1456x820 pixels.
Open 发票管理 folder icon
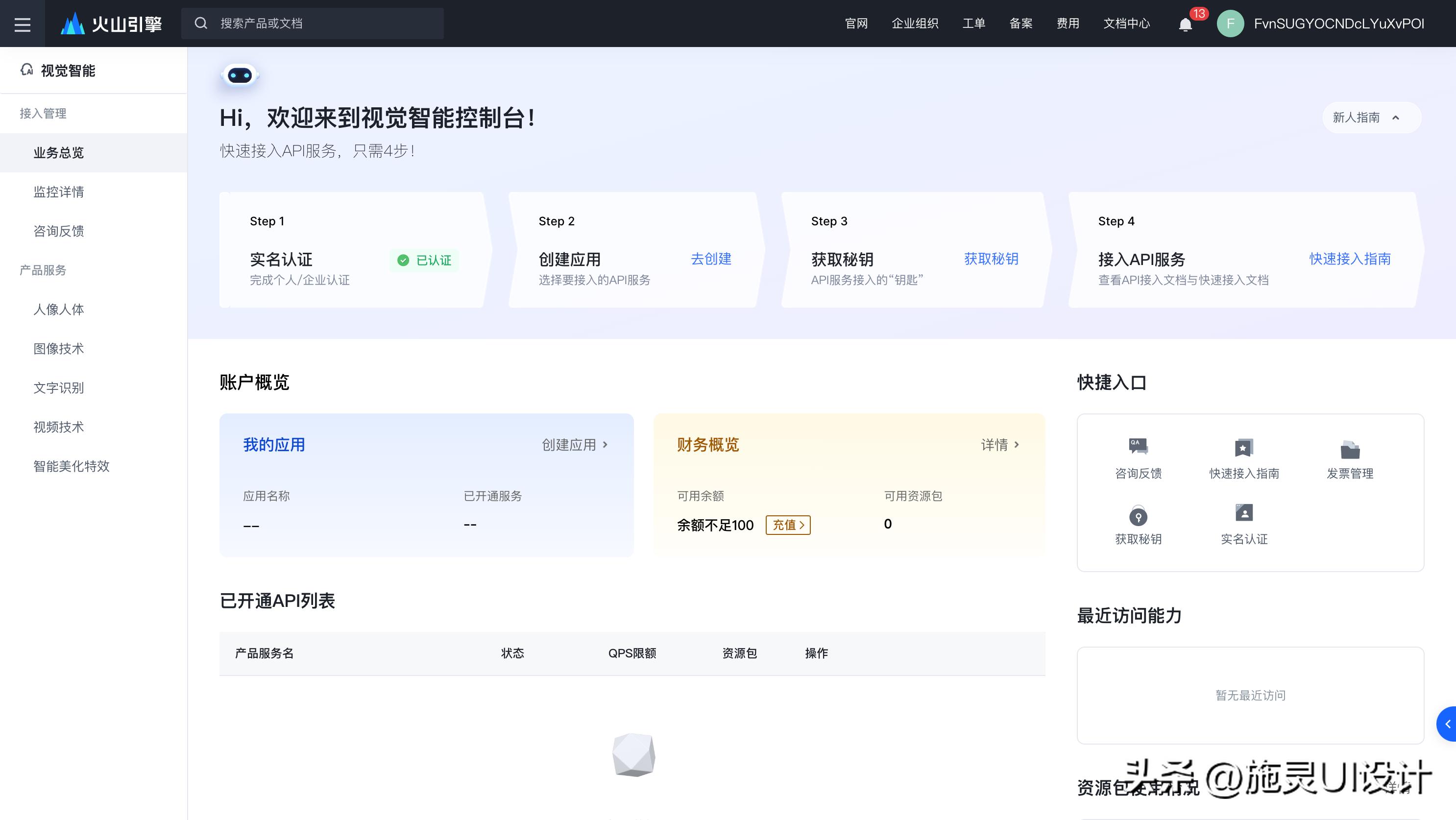(x=1350, y=449)
